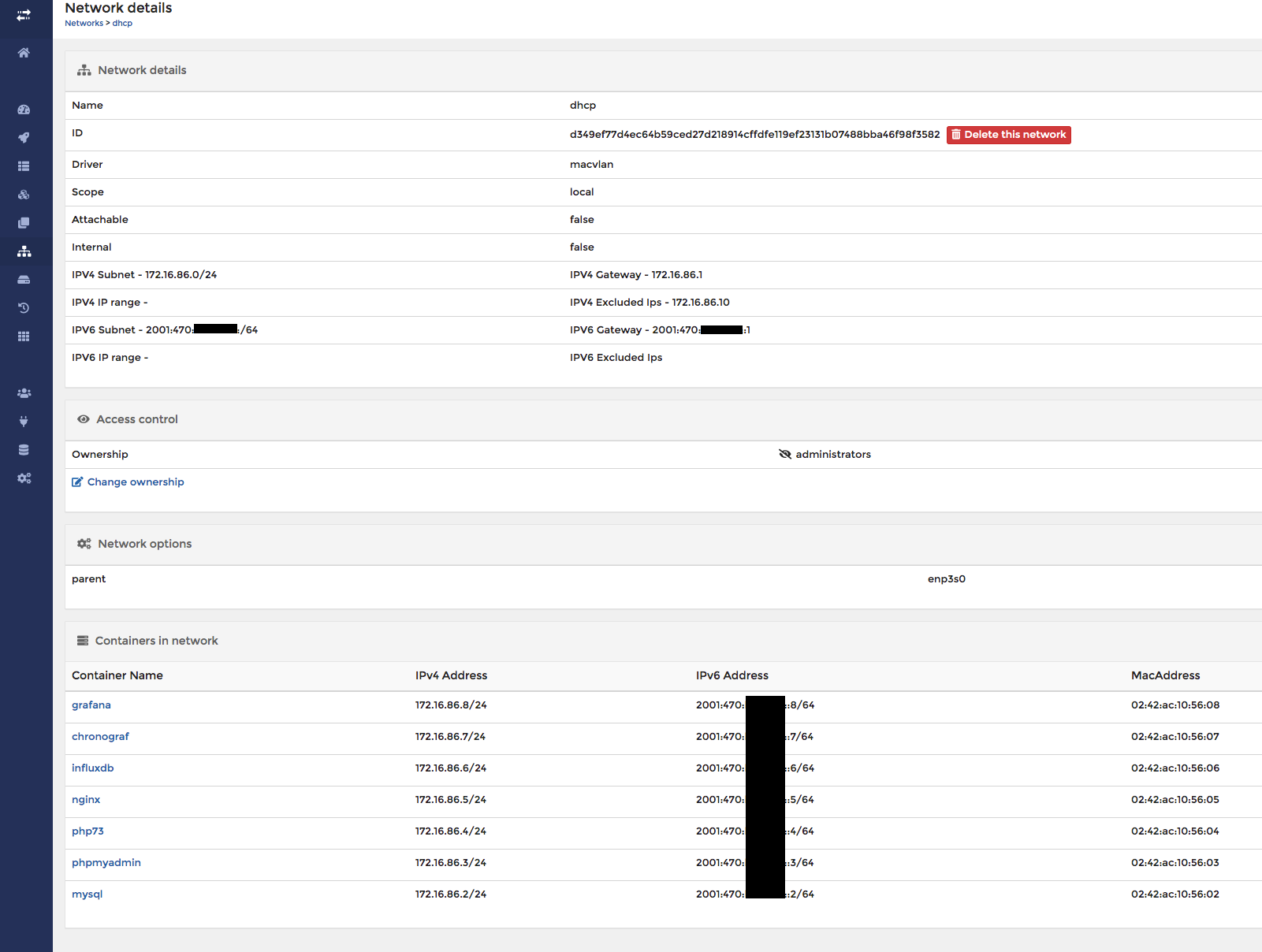Collapse the sidebar with the arrows toggle
Image resolution: width=1262 pixels, height=952 pixels.
[24, 13]
